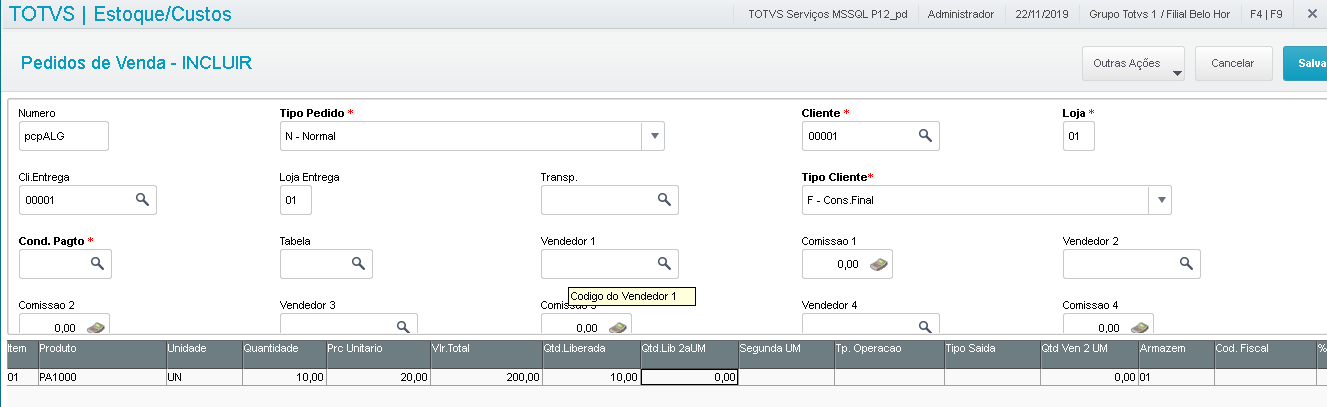The width and height of the screenshot is (1327, 407).
Task: Click Grupo Totvs 1 / Filial label
Action: point(1159,14)
